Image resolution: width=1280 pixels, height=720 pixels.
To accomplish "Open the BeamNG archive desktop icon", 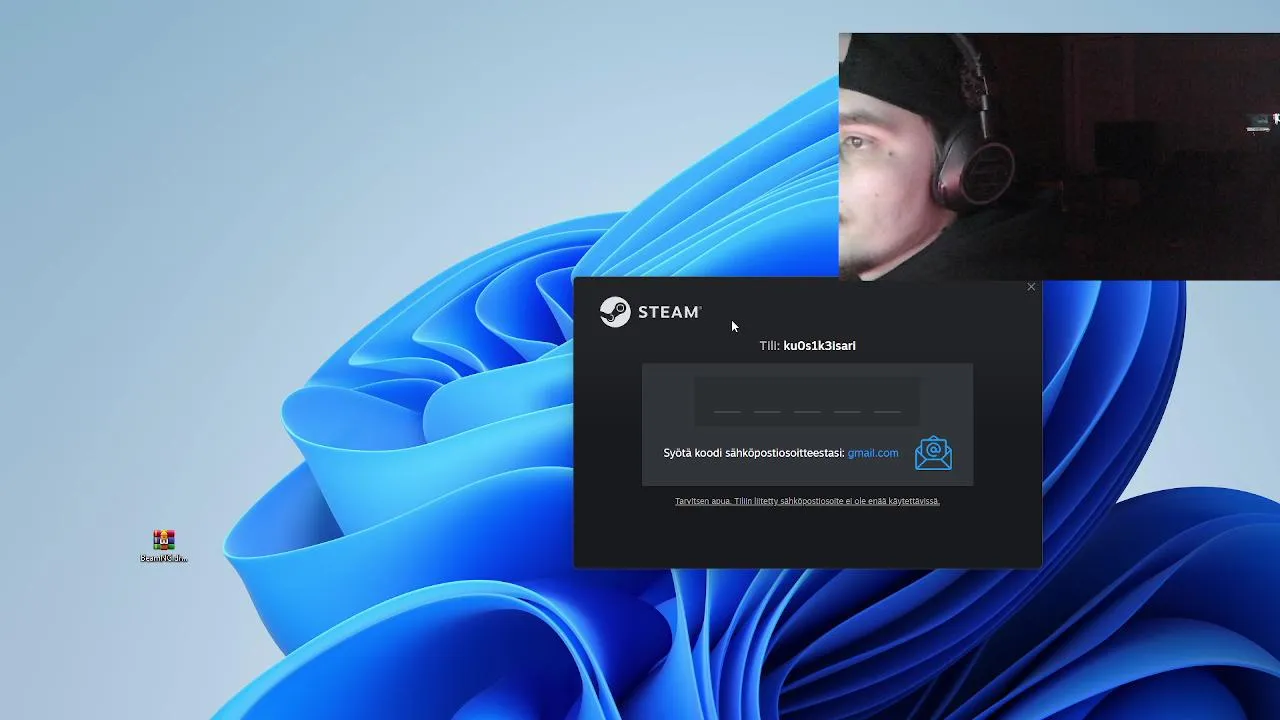I will 164,546.
